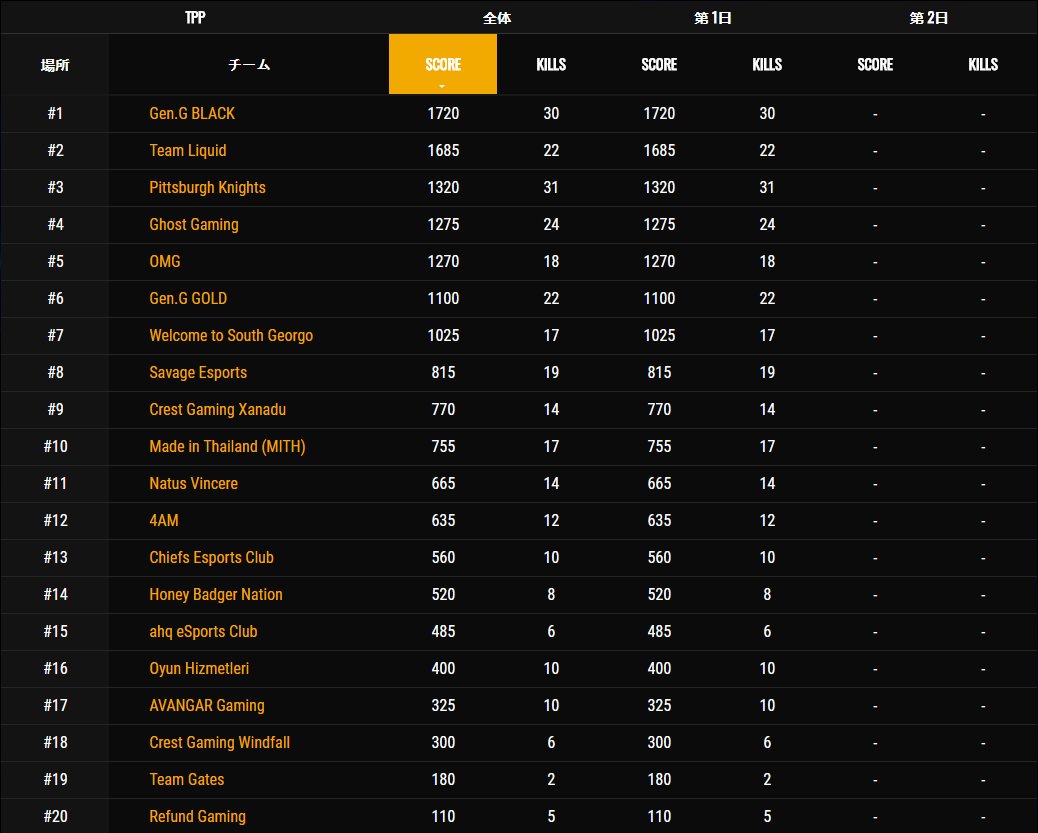This screenshot has height=833, width=1038.
Task: Sort by Day 1 SCORE column header
Action: coord(659,64)
